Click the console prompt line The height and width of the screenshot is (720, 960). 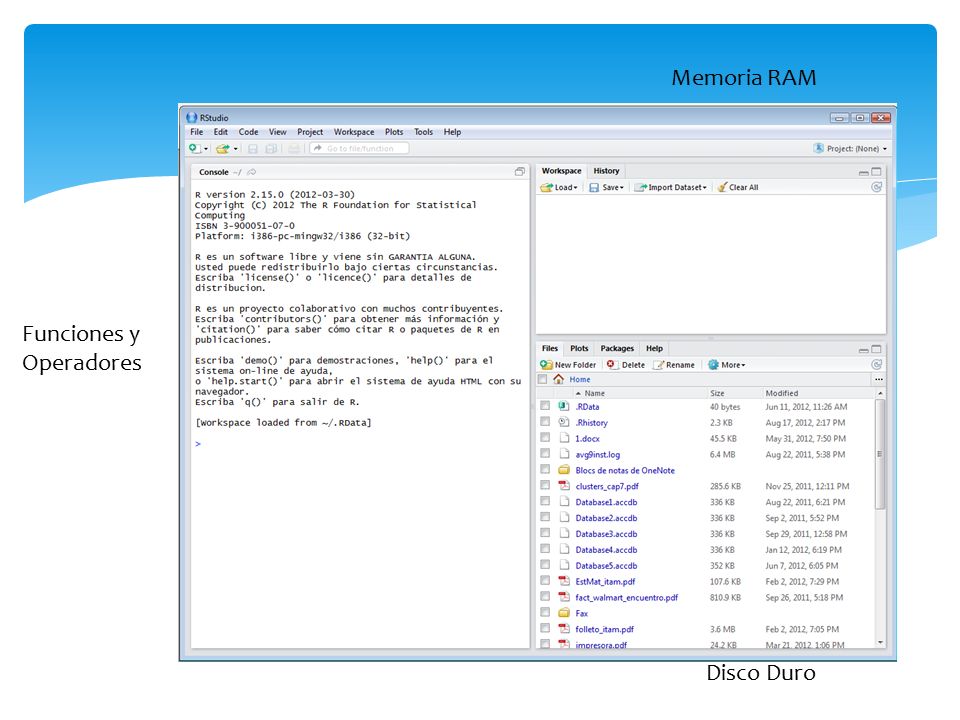pos(359,443)
